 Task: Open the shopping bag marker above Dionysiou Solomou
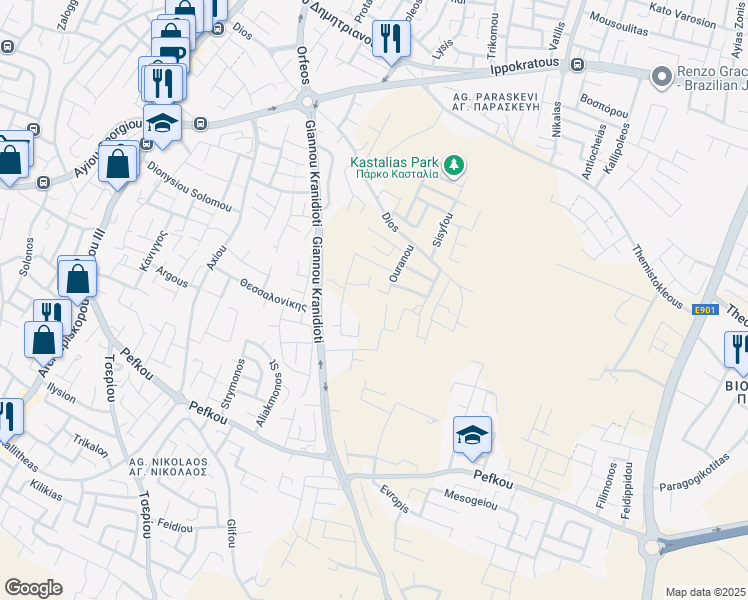(x=118, y=165)
